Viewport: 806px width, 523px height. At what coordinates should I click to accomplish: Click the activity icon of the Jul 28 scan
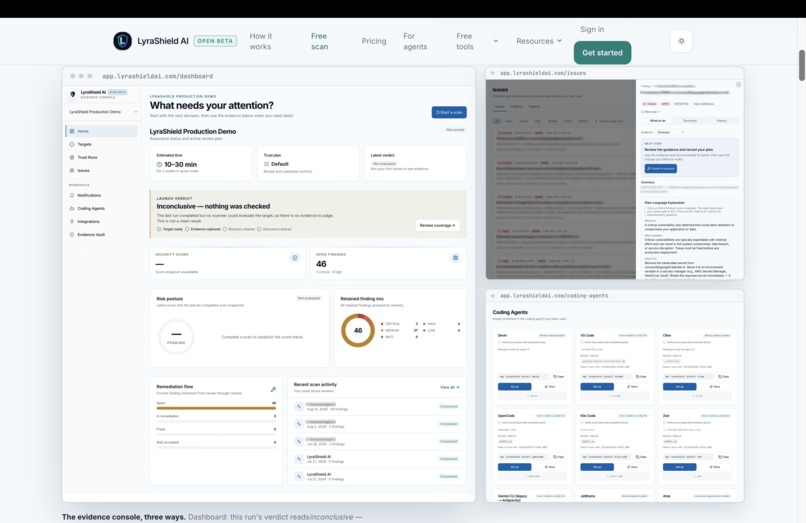299,441
